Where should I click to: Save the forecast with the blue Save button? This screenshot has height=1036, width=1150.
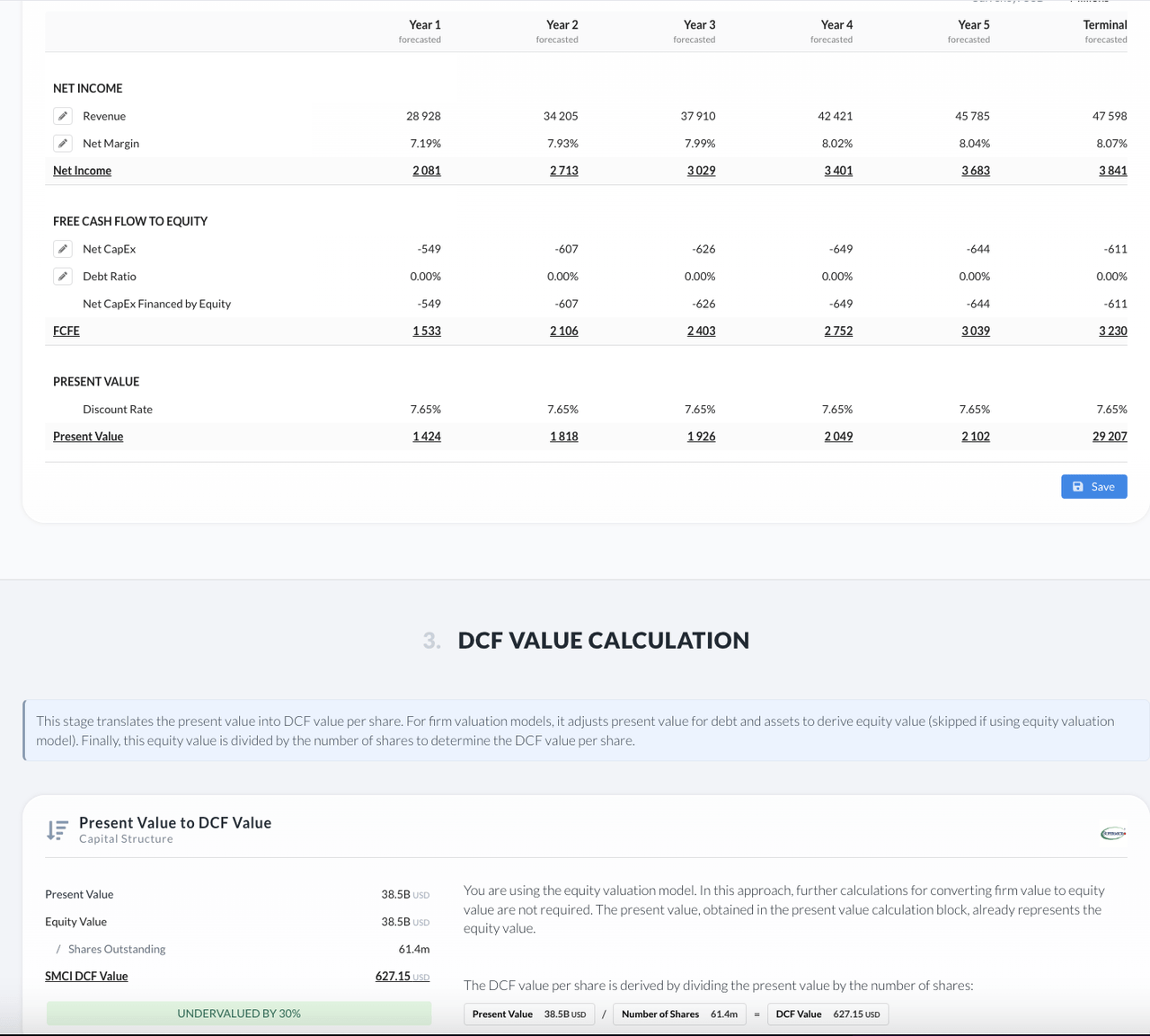pyautogui.click(x=1093, y=486)
